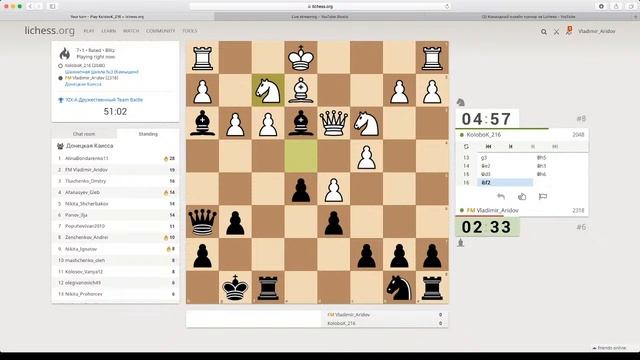Open KoloboK_216 profile in game info panel
Viewport: 640px width, 360px height.
pyautogui.click(x=85, y=65)
